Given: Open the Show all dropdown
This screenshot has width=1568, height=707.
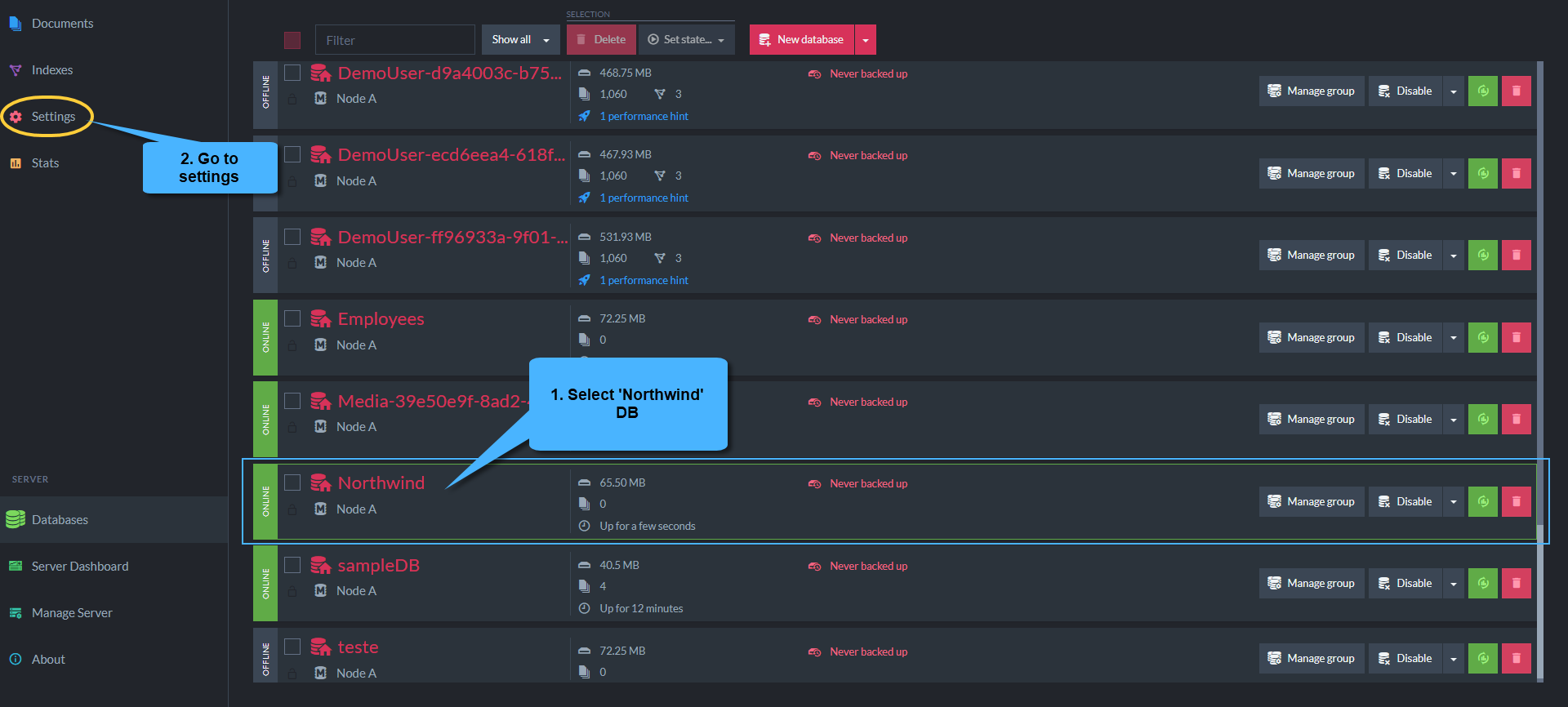Looking at the screenshot, I should (x=520, y=40).
